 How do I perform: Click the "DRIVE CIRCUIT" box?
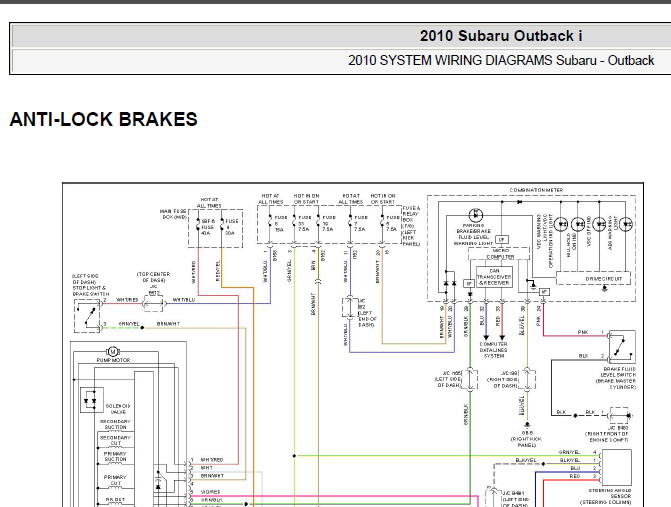click(x=593, y=279)
